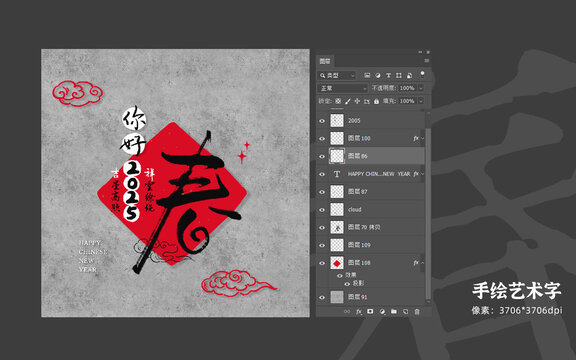Viewport: 576px width, 360px height.
Task: Click the 投影 drop shadow effect entry
Action: 359,284
